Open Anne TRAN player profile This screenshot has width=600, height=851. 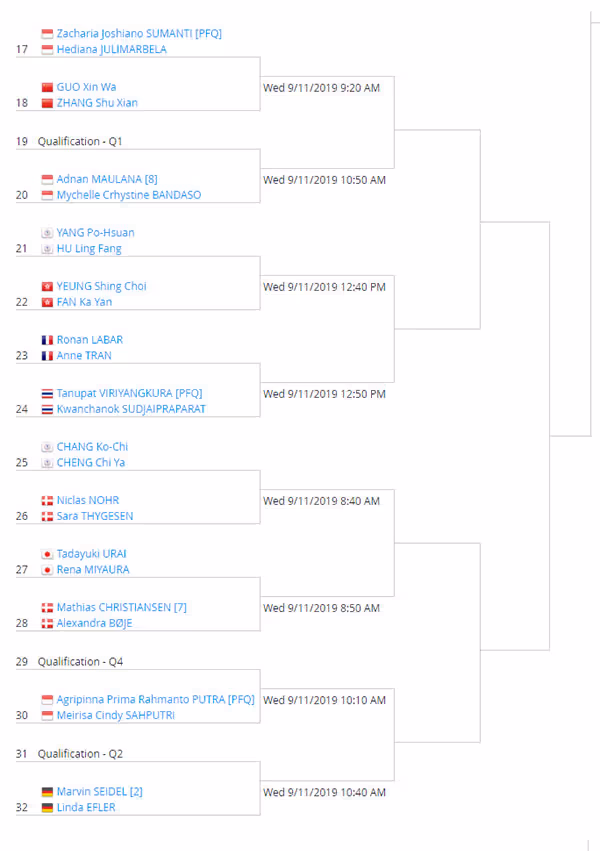84,355
